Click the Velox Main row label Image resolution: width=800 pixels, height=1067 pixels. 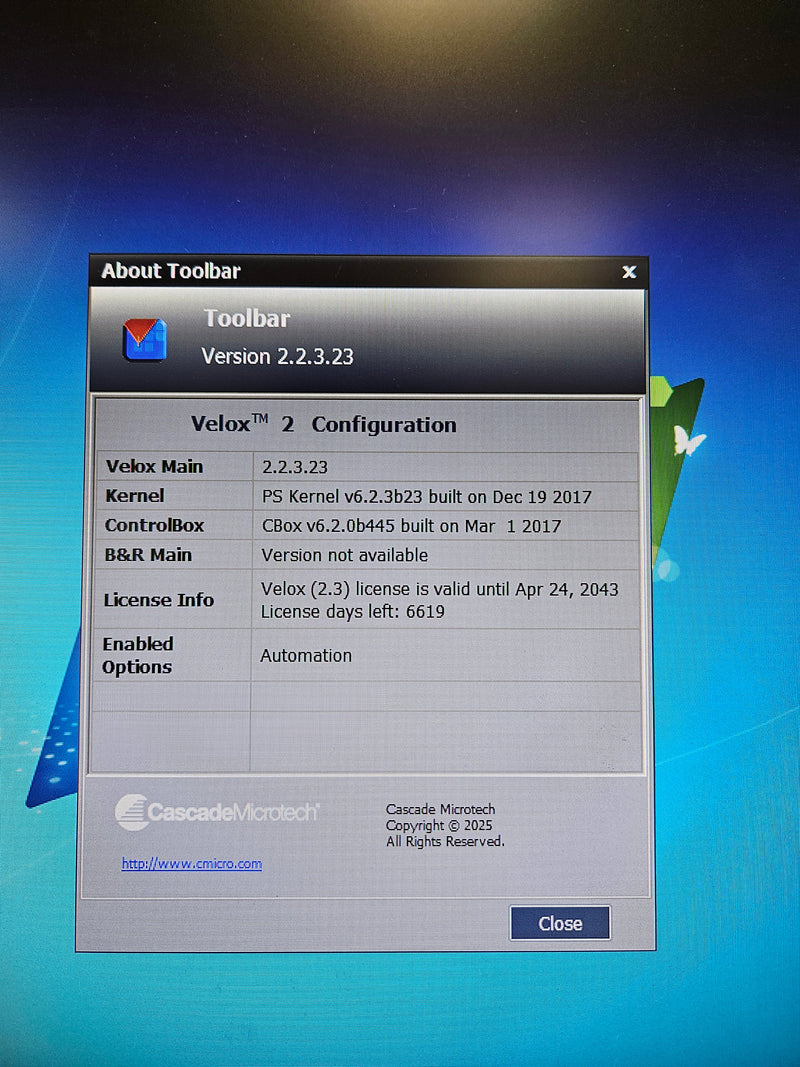(154, 466)
